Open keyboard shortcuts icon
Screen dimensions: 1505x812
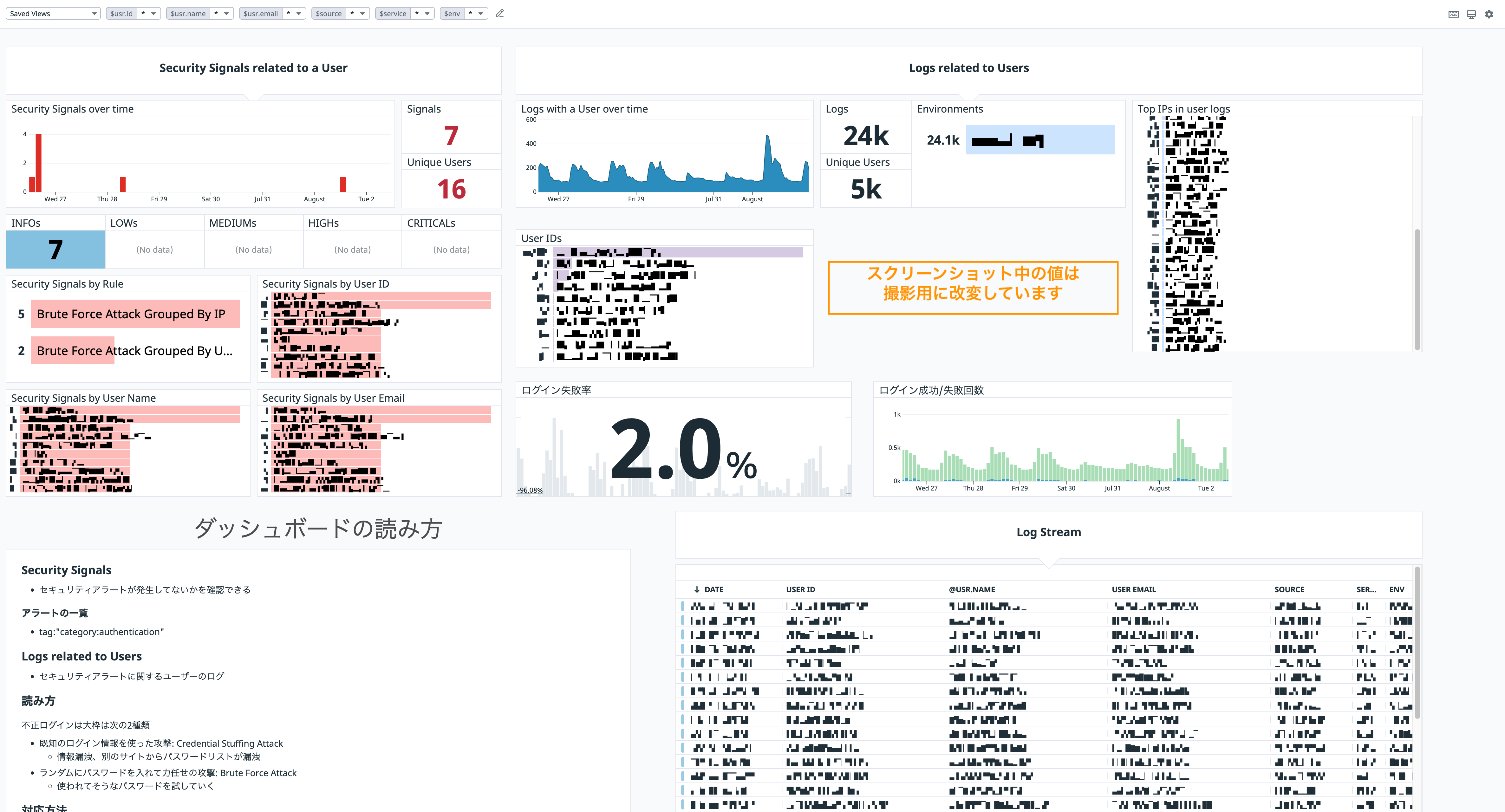click(x=1454, y=14)
